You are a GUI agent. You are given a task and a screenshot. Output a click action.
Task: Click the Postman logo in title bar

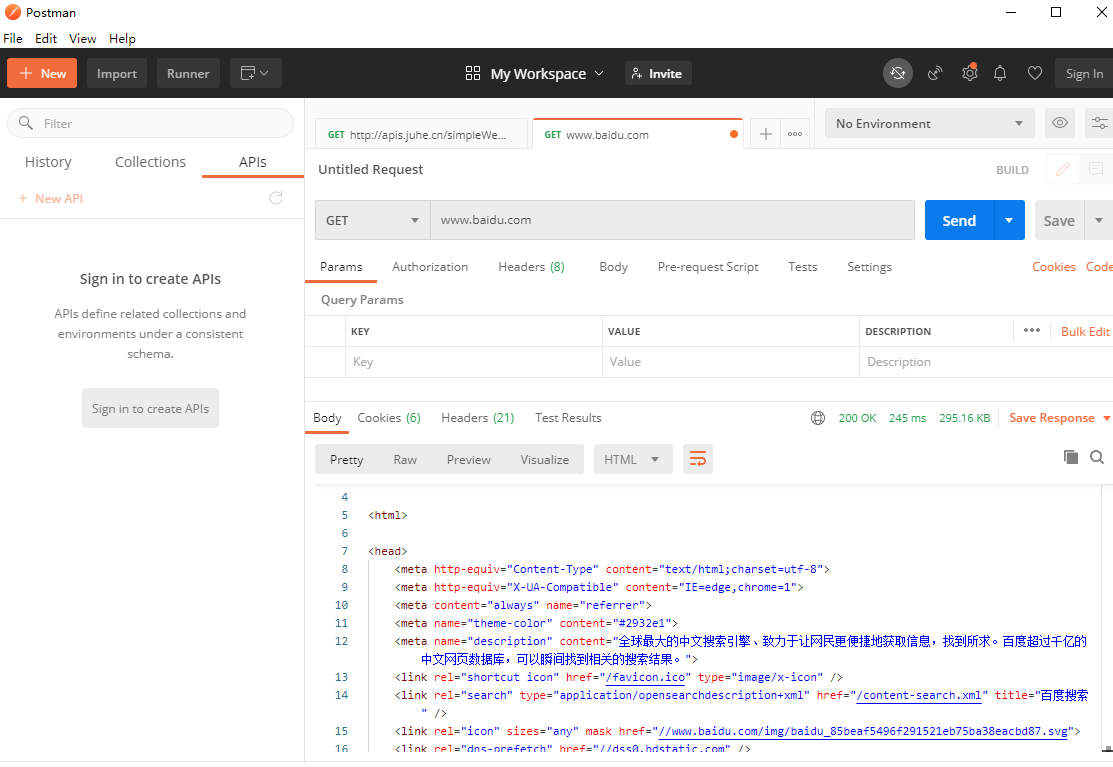[x=12, y=12]
